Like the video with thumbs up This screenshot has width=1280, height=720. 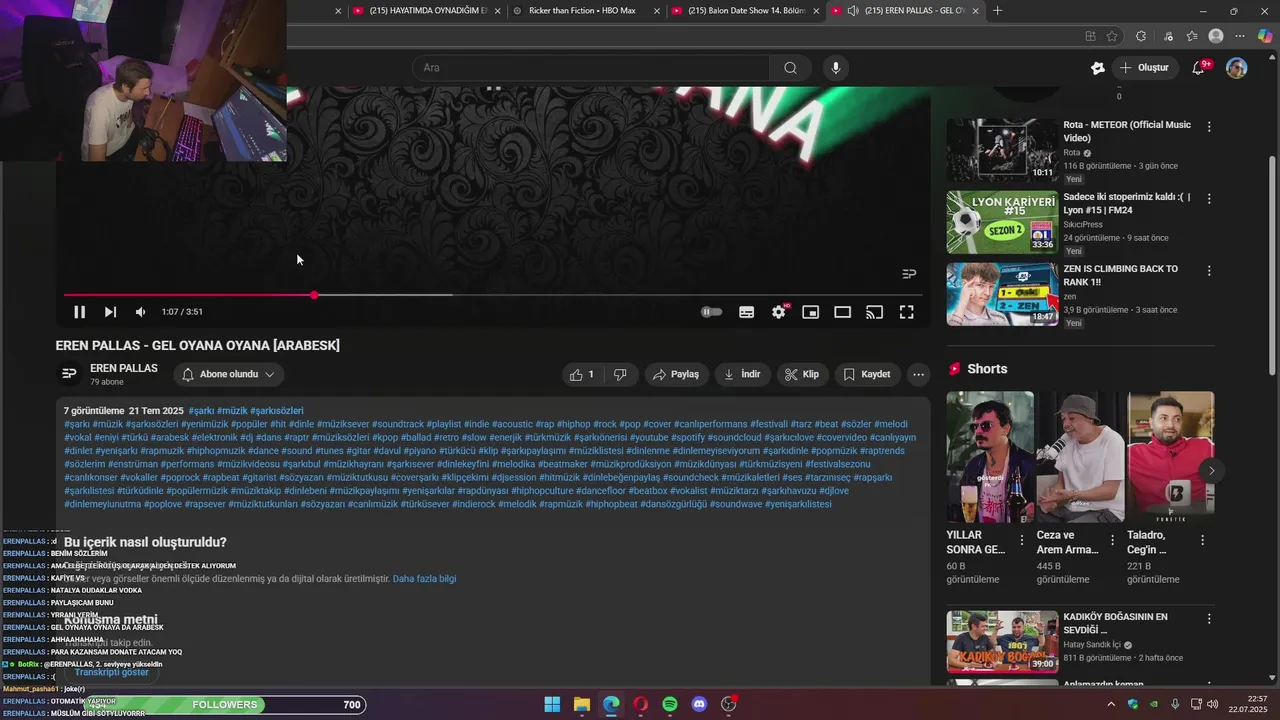pos(583,374)
